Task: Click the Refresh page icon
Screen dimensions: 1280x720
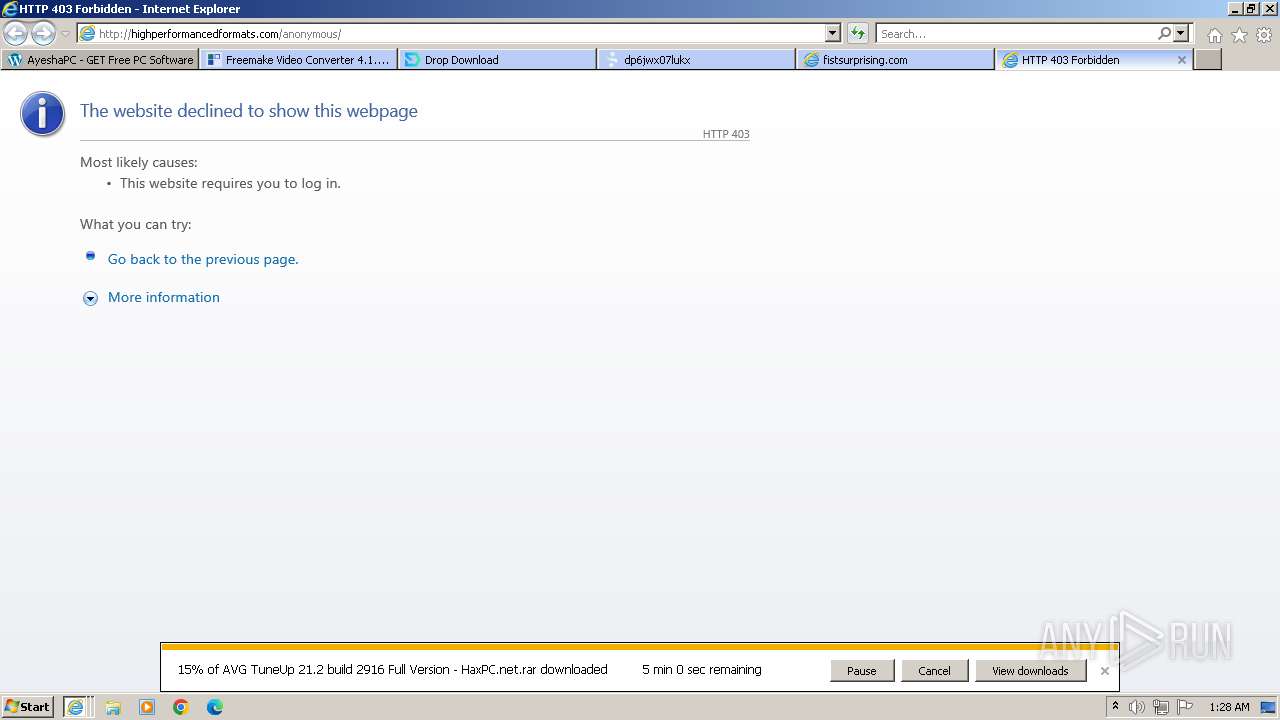Action: click(x=858, y=34)
